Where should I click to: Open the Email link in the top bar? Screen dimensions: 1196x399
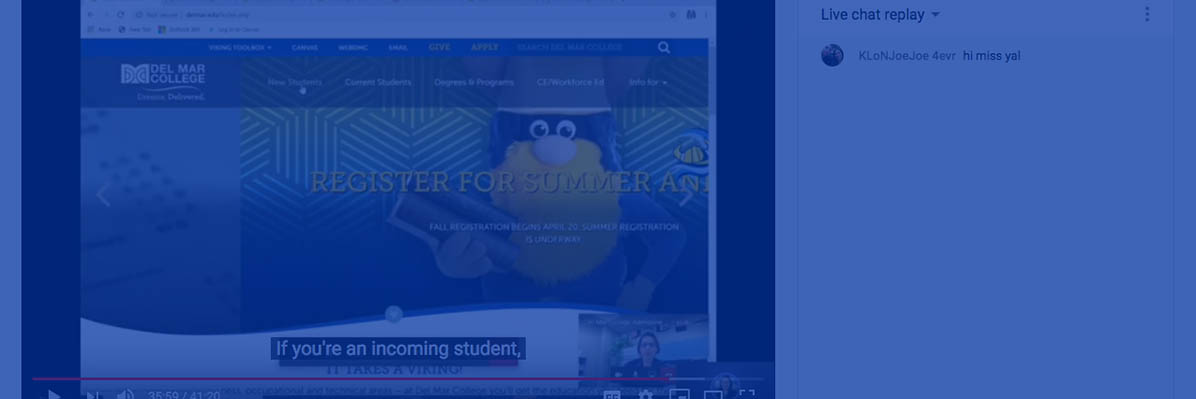(398, 47)
